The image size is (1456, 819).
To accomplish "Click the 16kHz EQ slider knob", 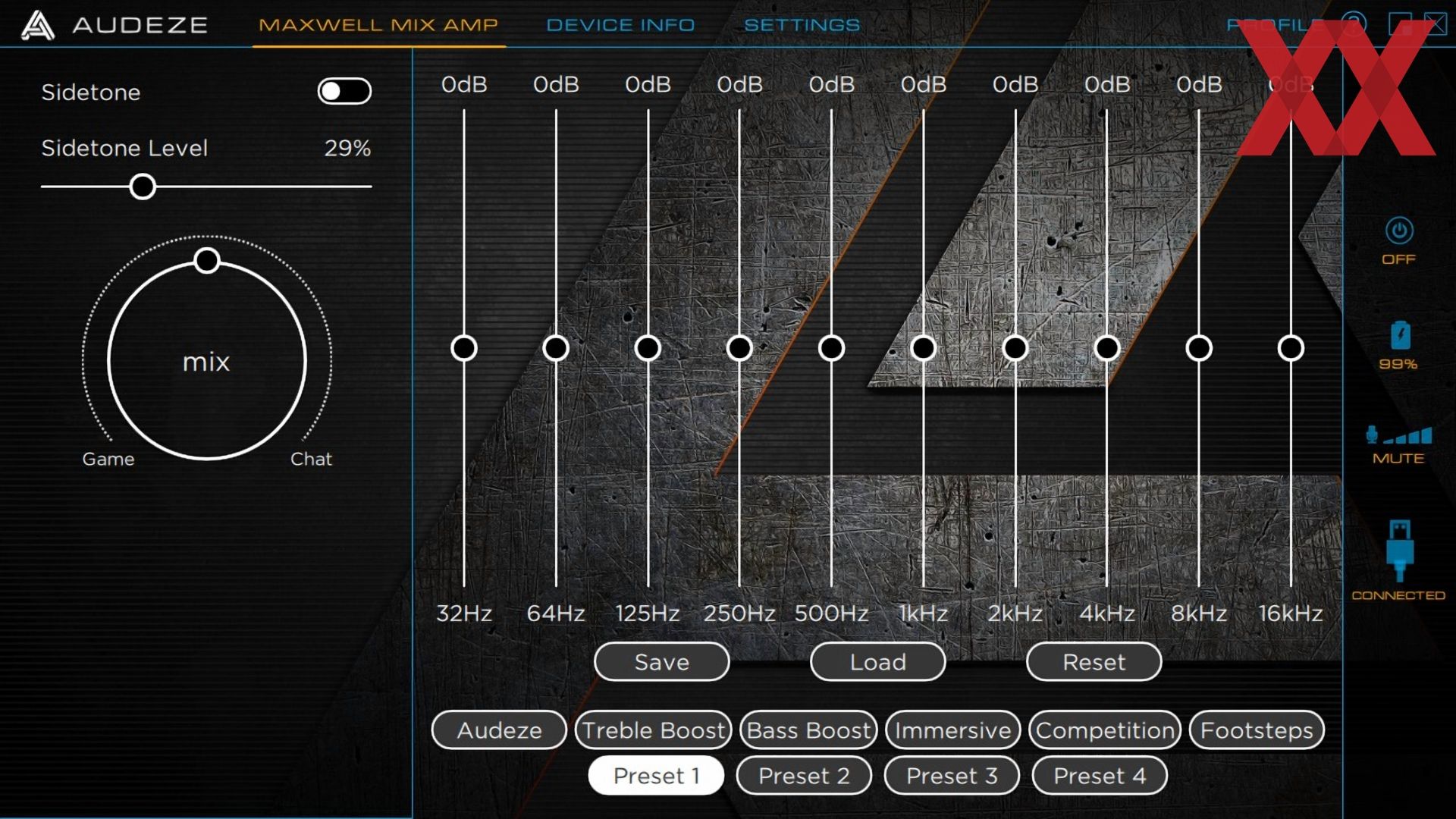I will click(1291, 348).
